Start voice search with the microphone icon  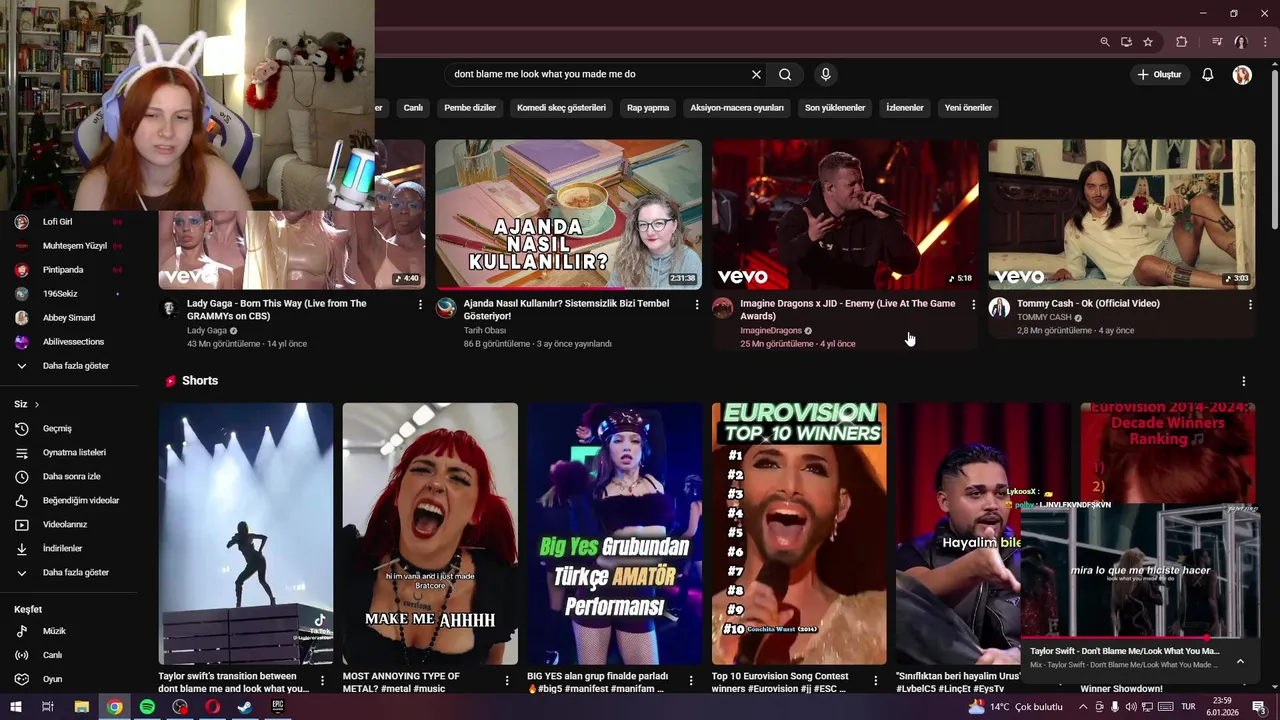tap(825, 74)
